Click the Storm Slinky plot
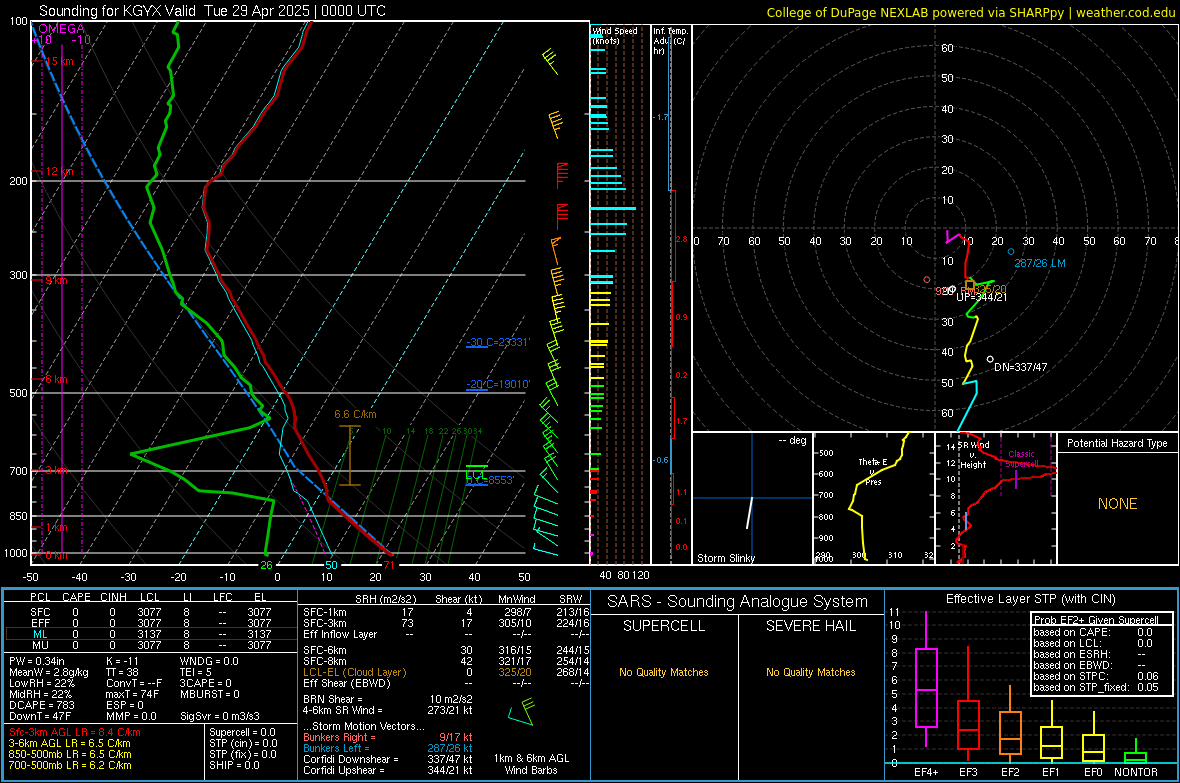Image resolution: width=1180 pixels, height=783 pixels. 752,498
